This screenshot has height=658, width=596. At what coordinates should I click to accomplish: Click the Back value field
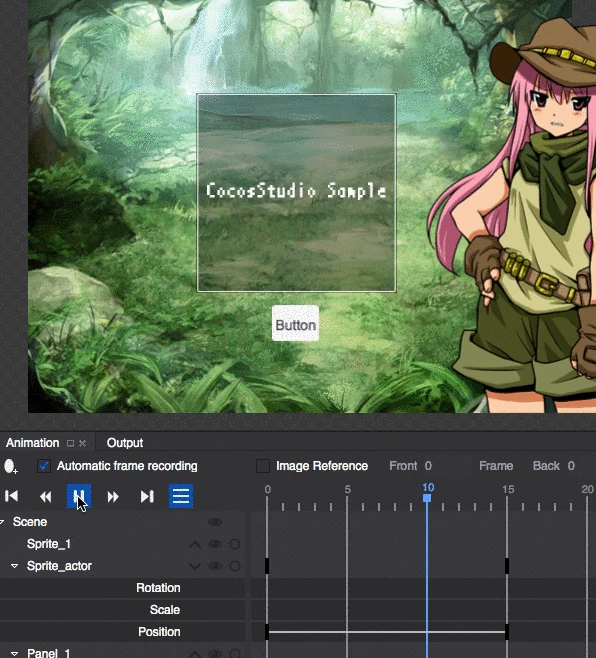(571, 466)
